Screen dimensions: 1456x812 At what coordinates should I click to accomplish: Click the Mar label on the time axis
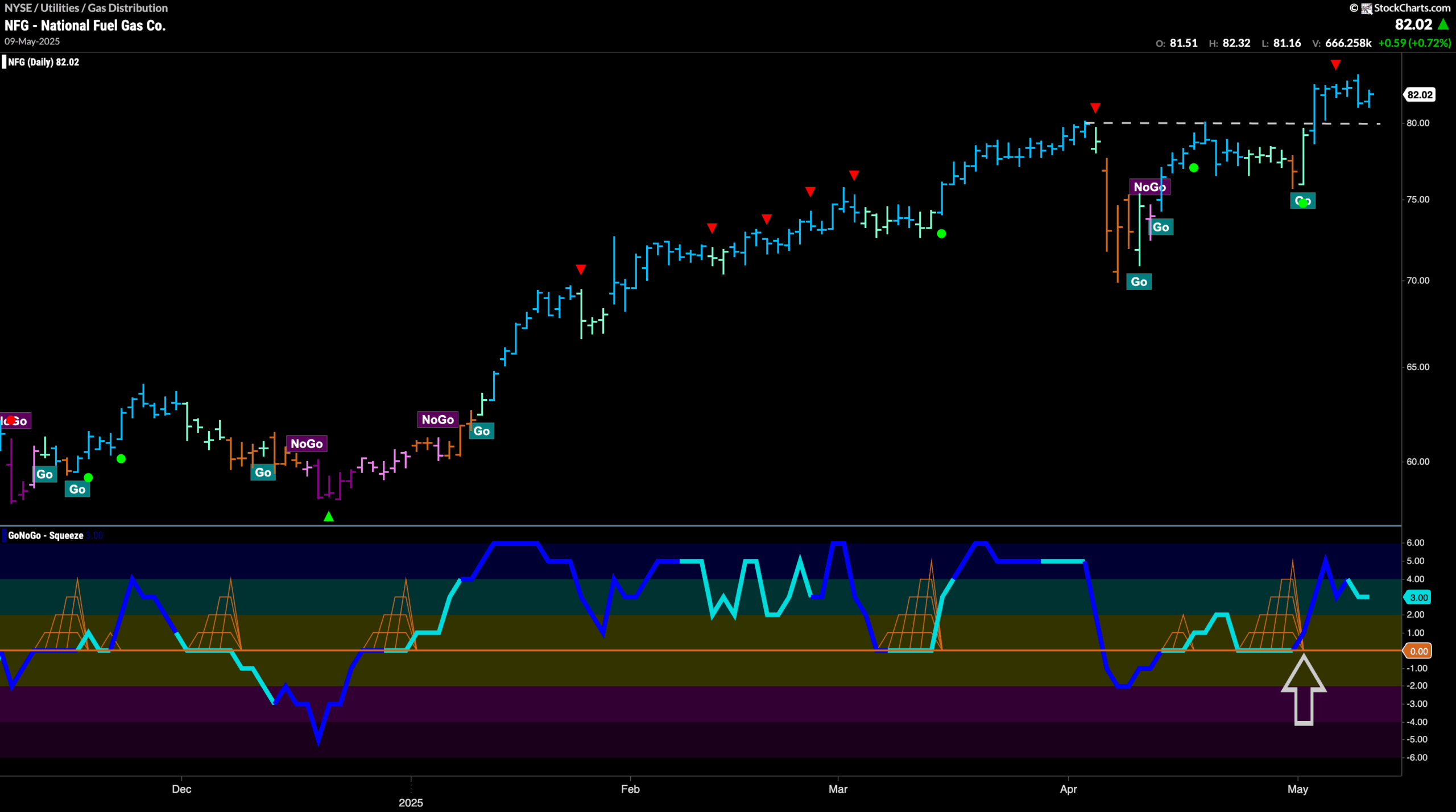pos(838,789)
